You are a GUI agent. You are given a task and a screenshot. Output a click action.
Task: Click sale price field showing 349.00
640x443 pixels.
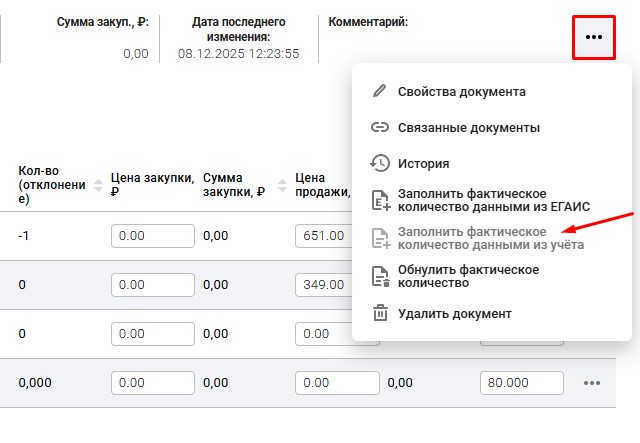click(324, 285)
